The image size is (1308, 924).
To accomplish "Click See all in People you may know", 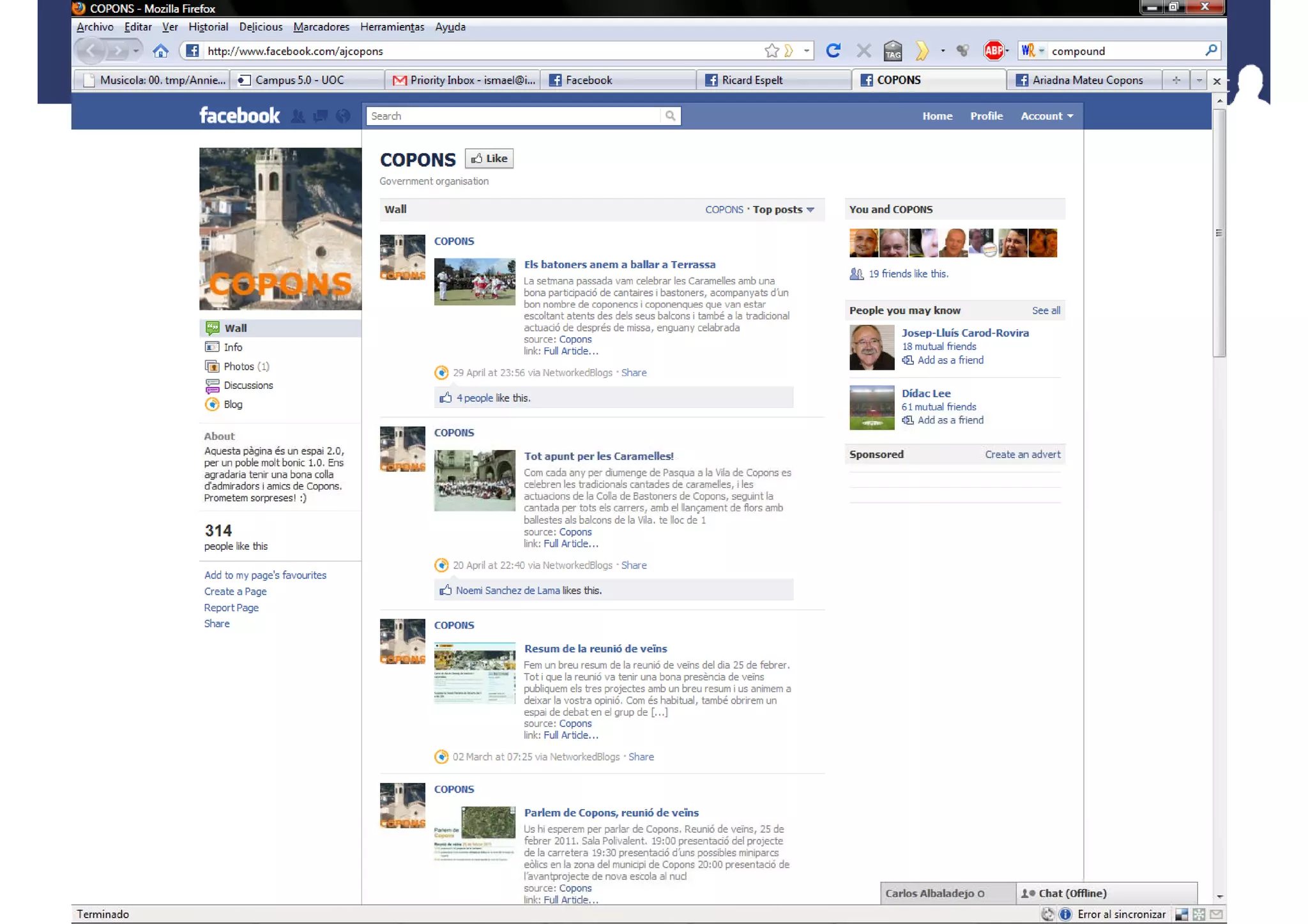I will point(1046,310).
